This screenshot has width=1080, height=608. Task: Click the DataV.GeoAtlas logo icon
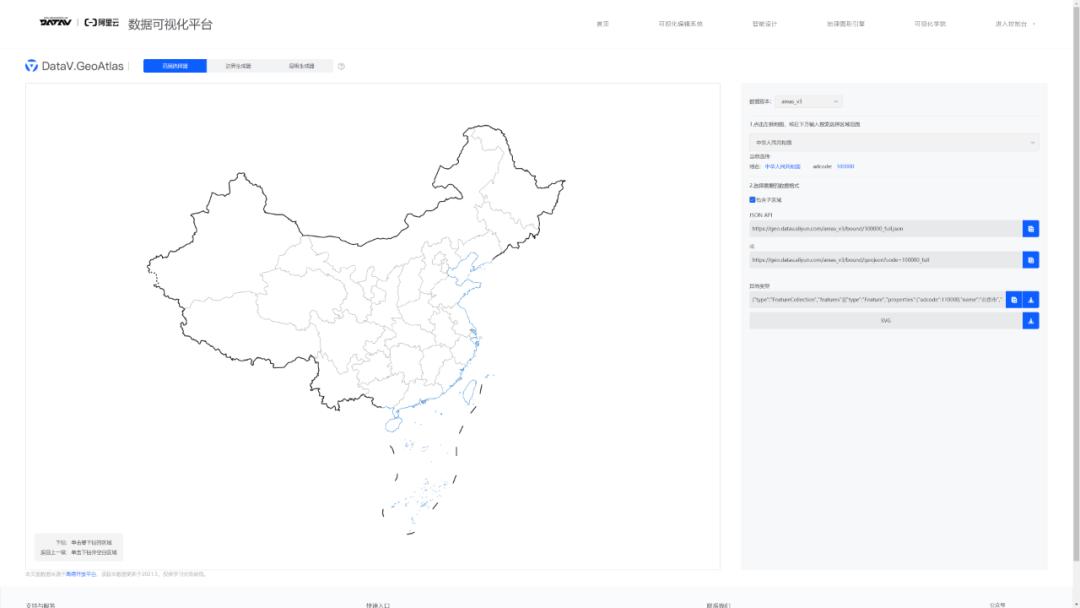click(32, 67)
